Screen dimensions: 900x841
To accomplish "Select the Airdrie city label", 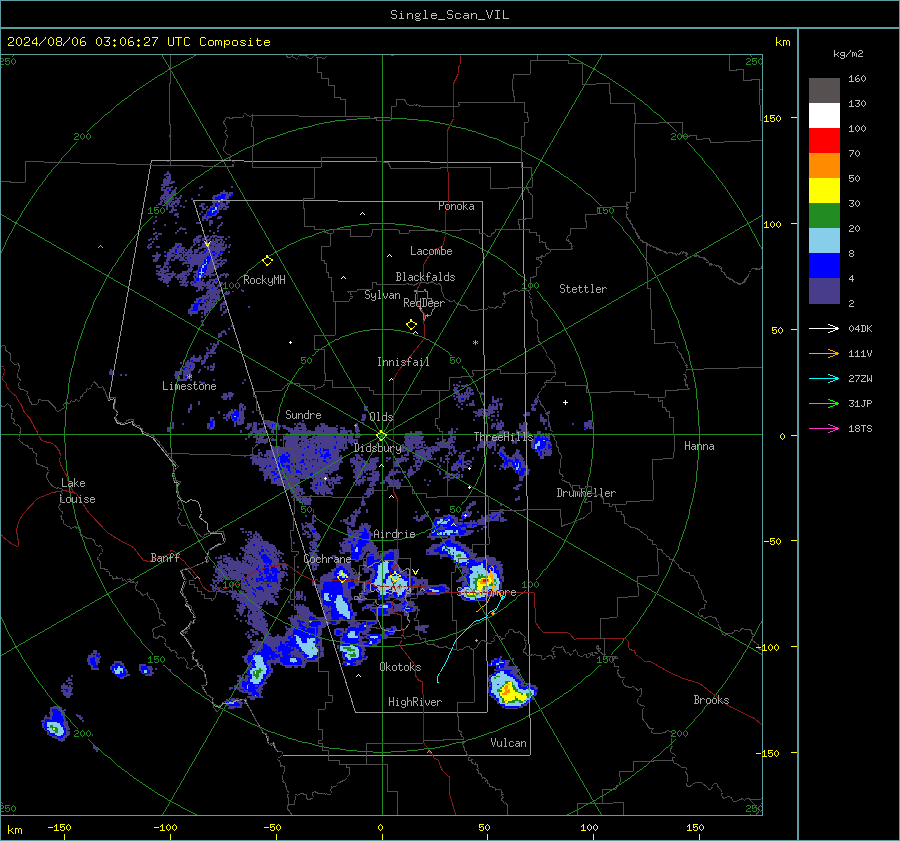I will point(394,534).
